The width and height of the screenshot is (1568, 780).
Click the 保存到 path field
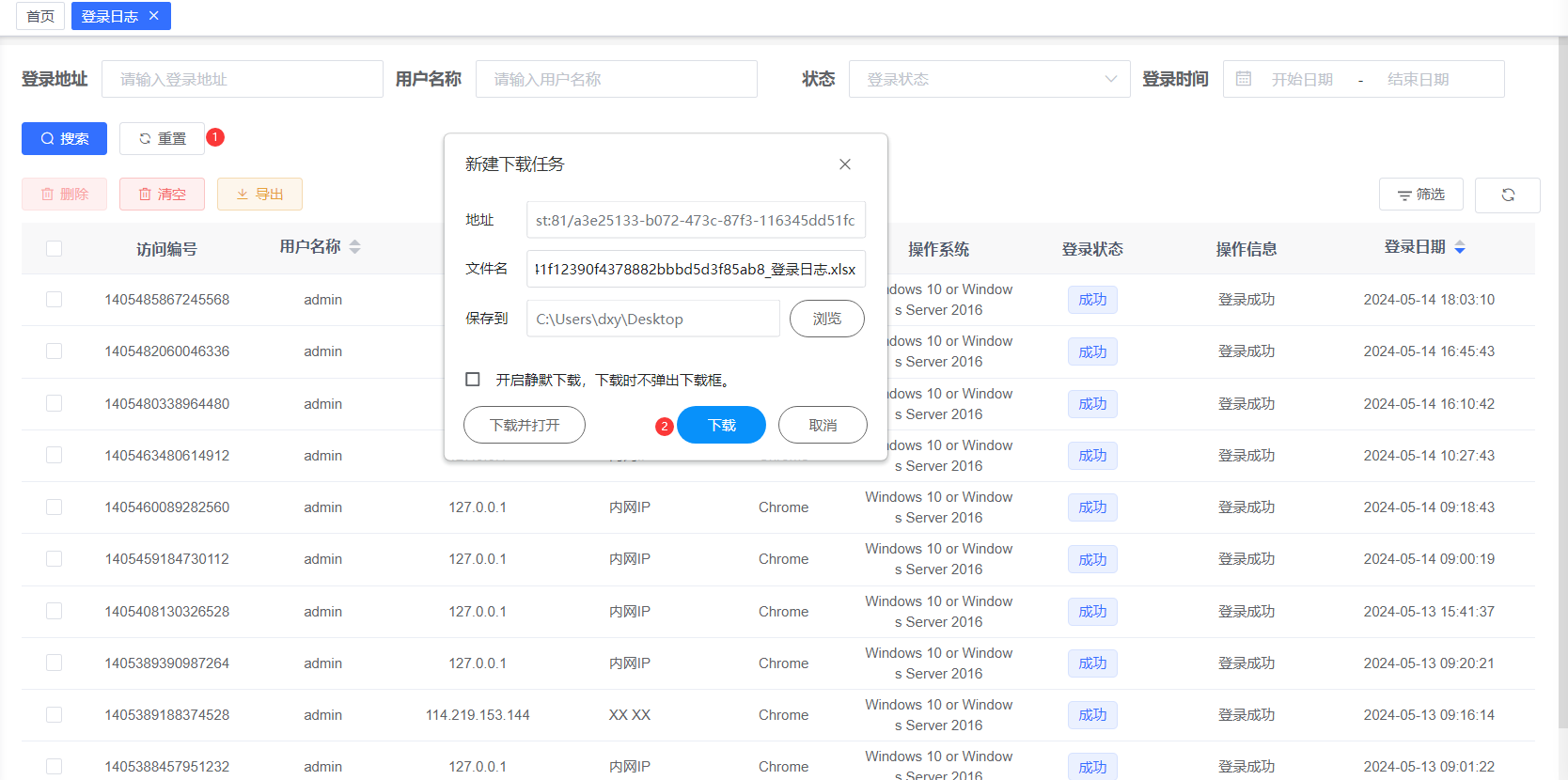point(653,319)
